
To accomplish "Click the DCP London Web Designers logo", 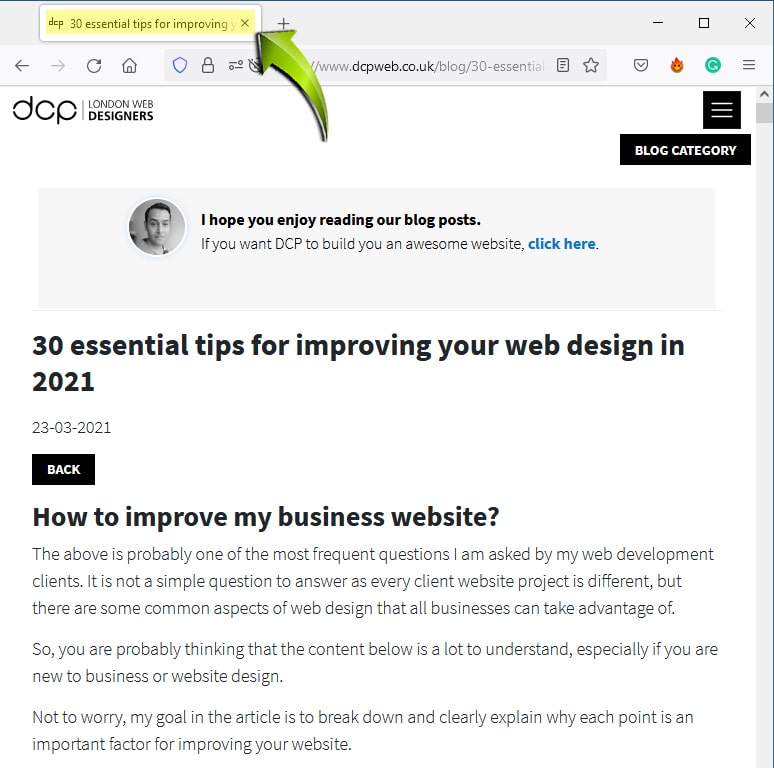I will [83, 110].
